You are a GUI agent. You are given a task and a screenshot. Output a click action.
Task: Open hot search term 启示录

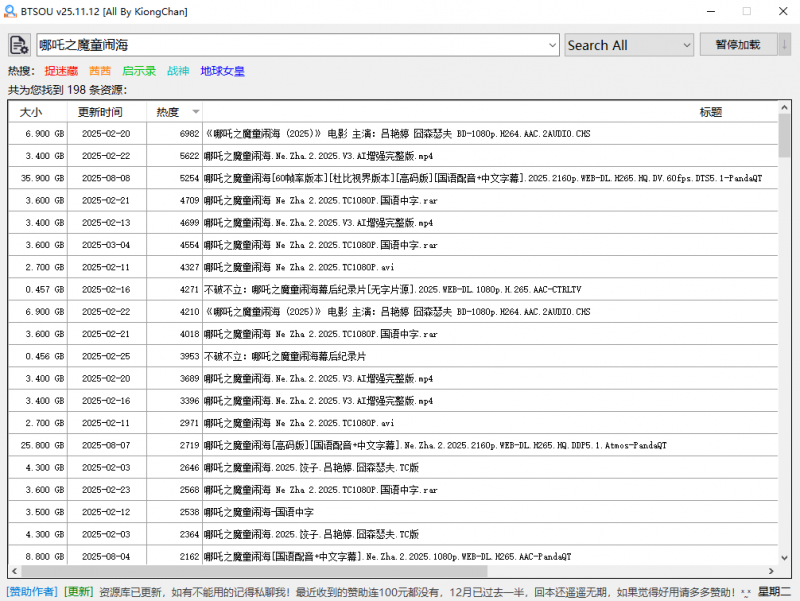click(139, 71)
